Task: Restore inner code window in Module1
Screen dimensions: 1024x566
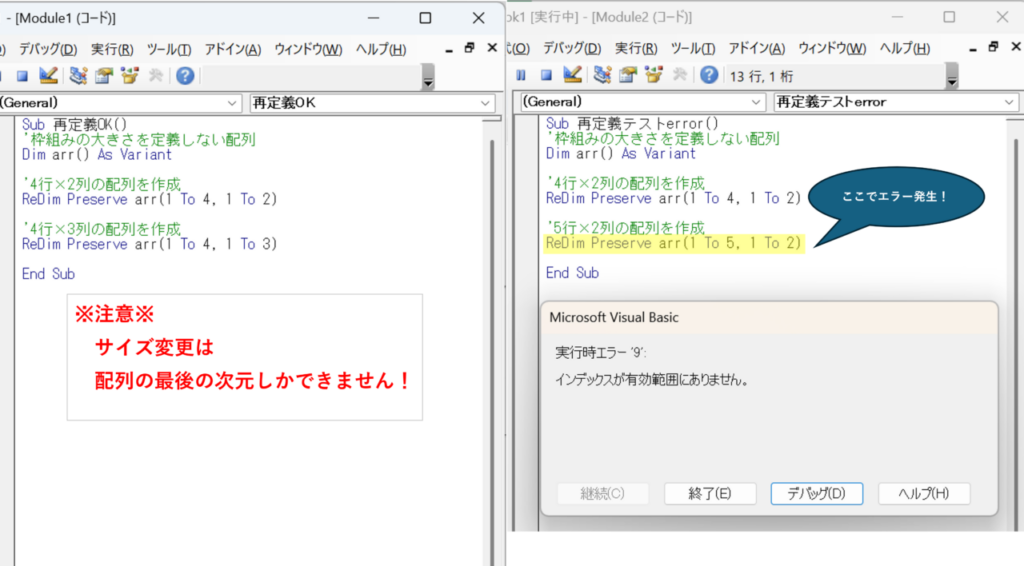Action: (x=470, y=48)
